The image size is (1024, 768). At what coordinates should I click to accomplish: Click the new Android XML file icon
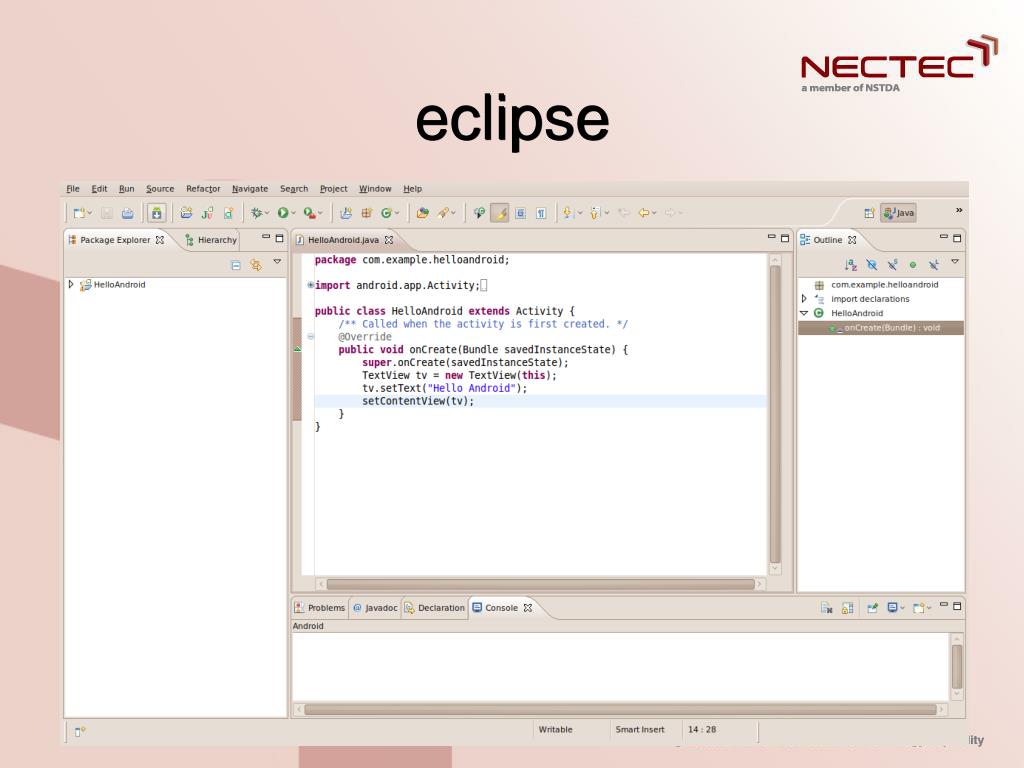(x=228, y=213)
